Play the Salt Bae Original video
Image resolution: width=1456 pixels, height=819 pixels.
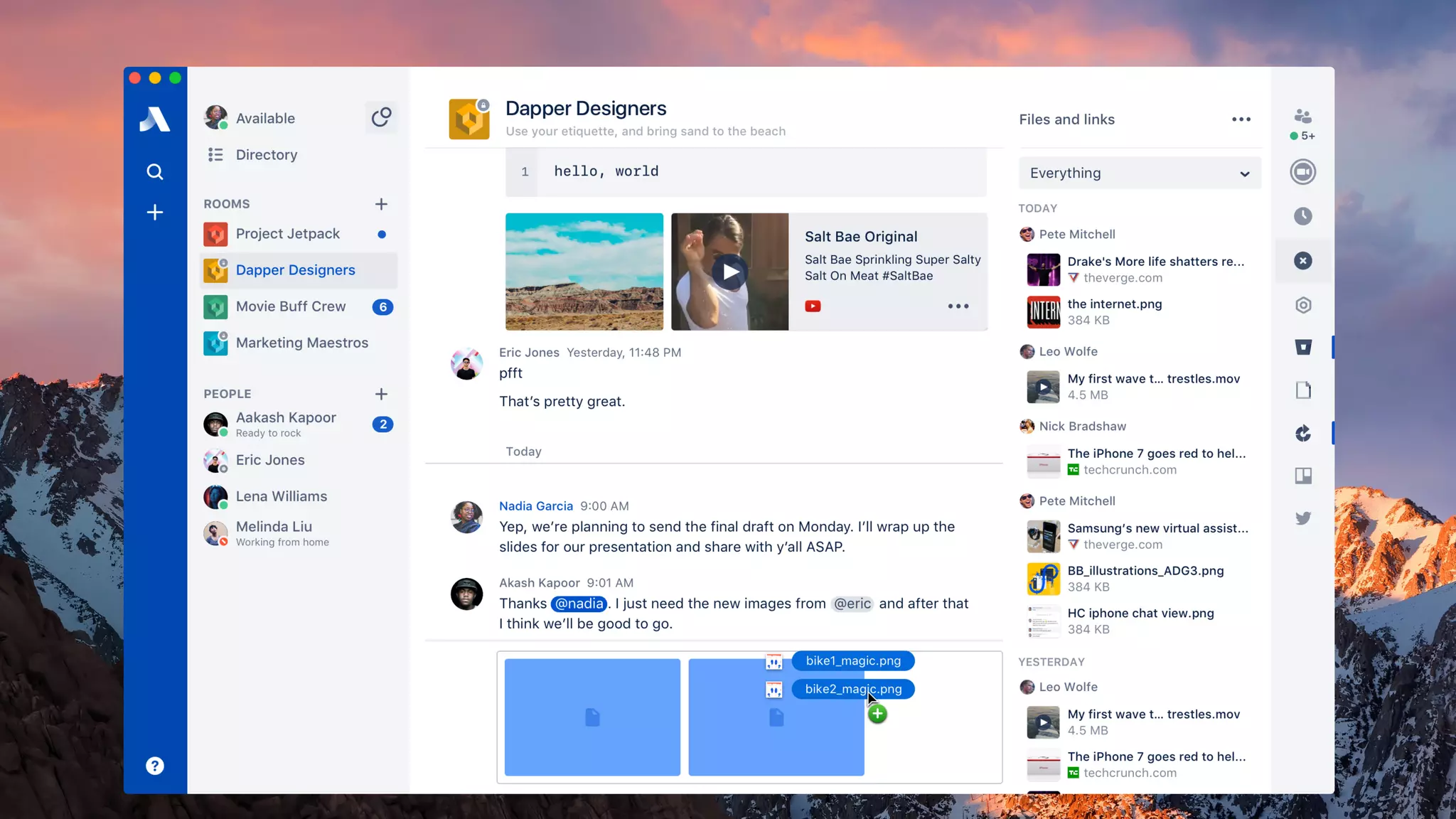click(x=730, y=272)
